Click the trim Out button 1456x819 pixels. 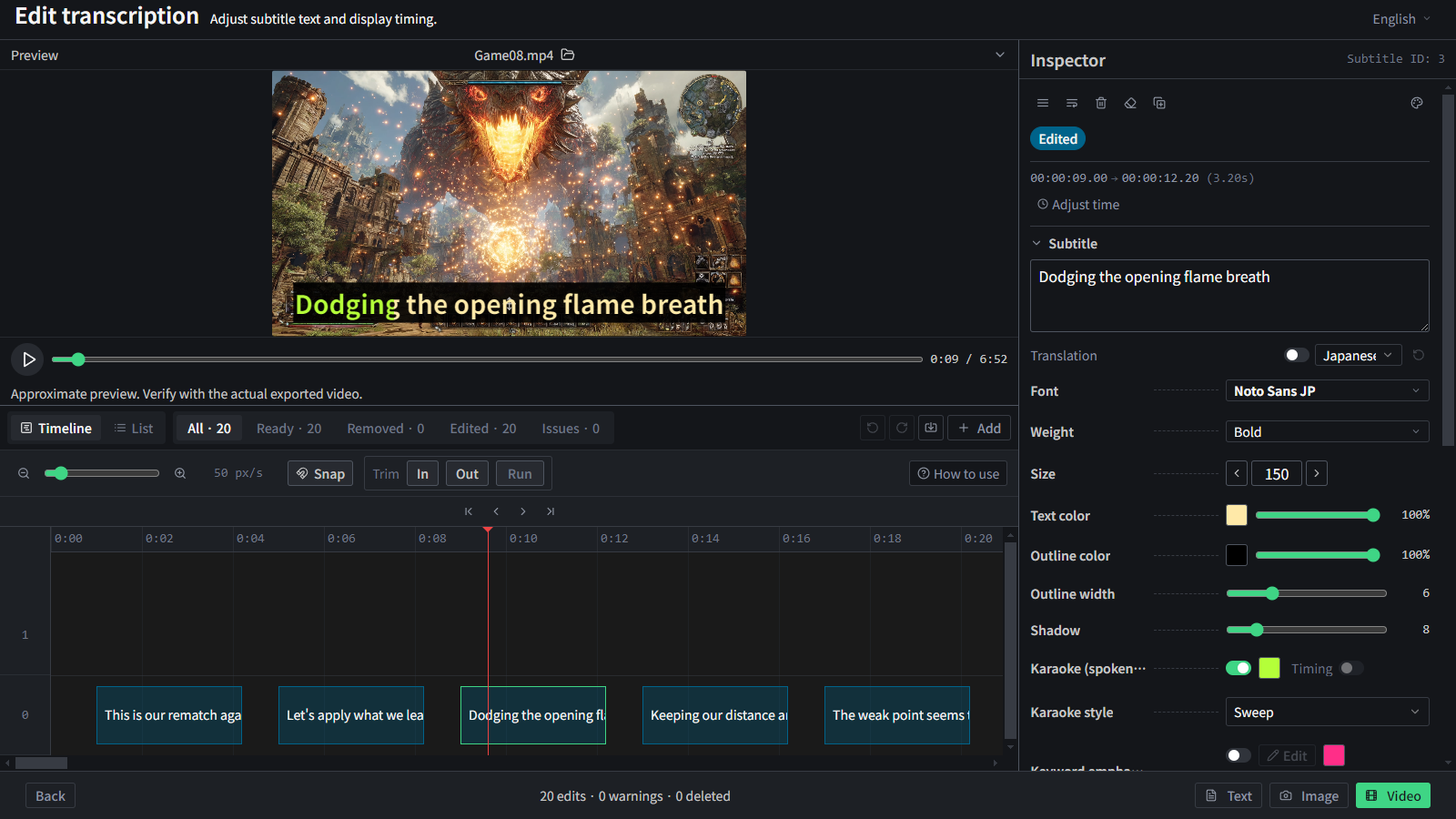coord(467,473)
